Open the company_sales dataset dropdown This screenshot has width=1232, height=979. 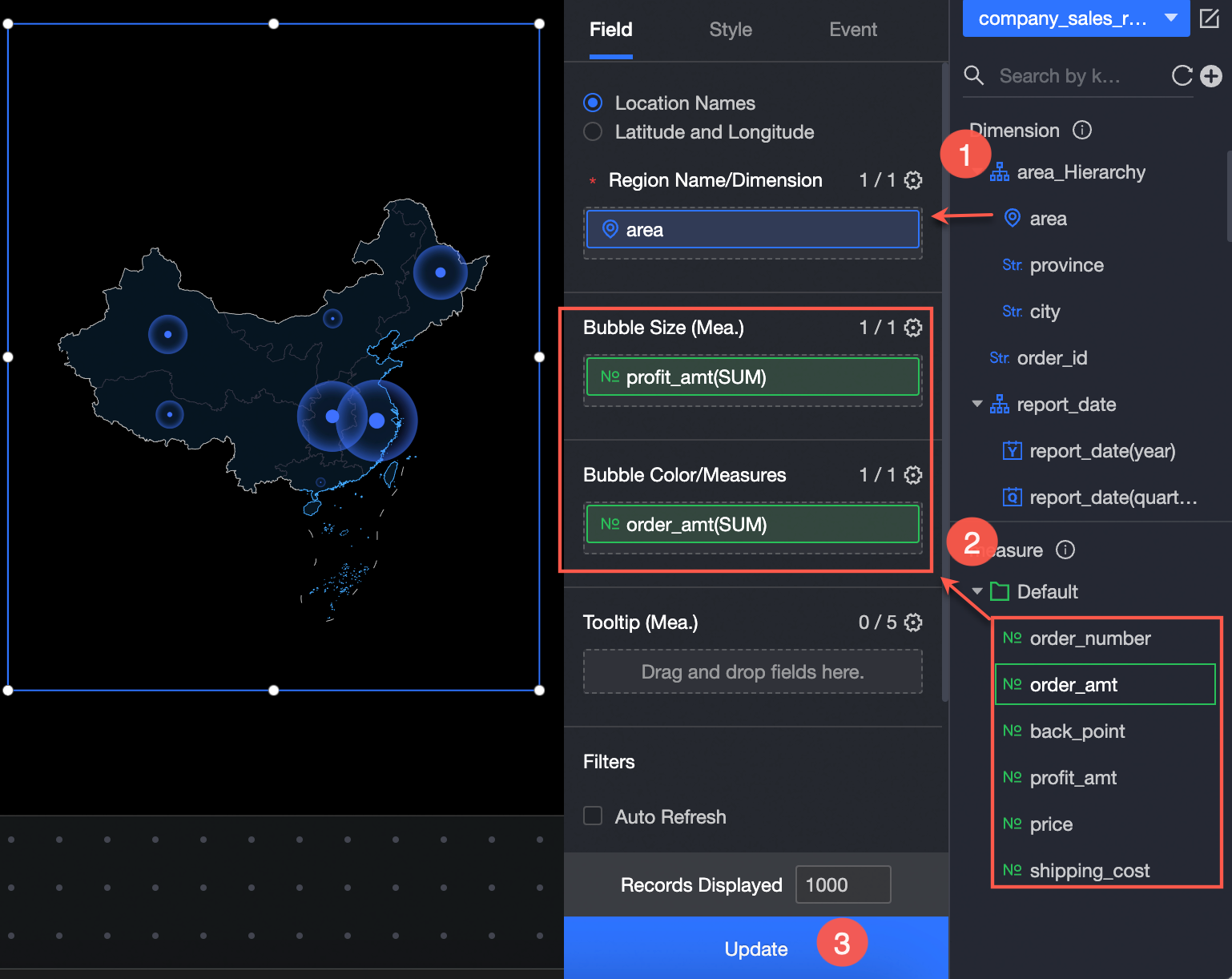[1076, 18]
